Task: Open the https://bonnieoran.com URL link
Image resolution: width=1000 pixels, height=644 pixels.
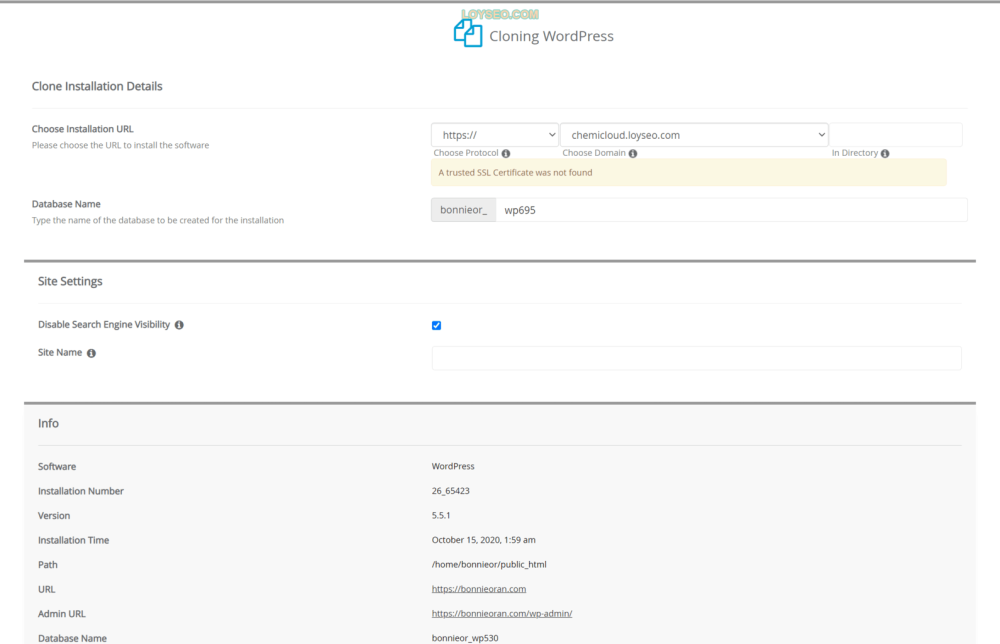Action: [x=479, y=589]
